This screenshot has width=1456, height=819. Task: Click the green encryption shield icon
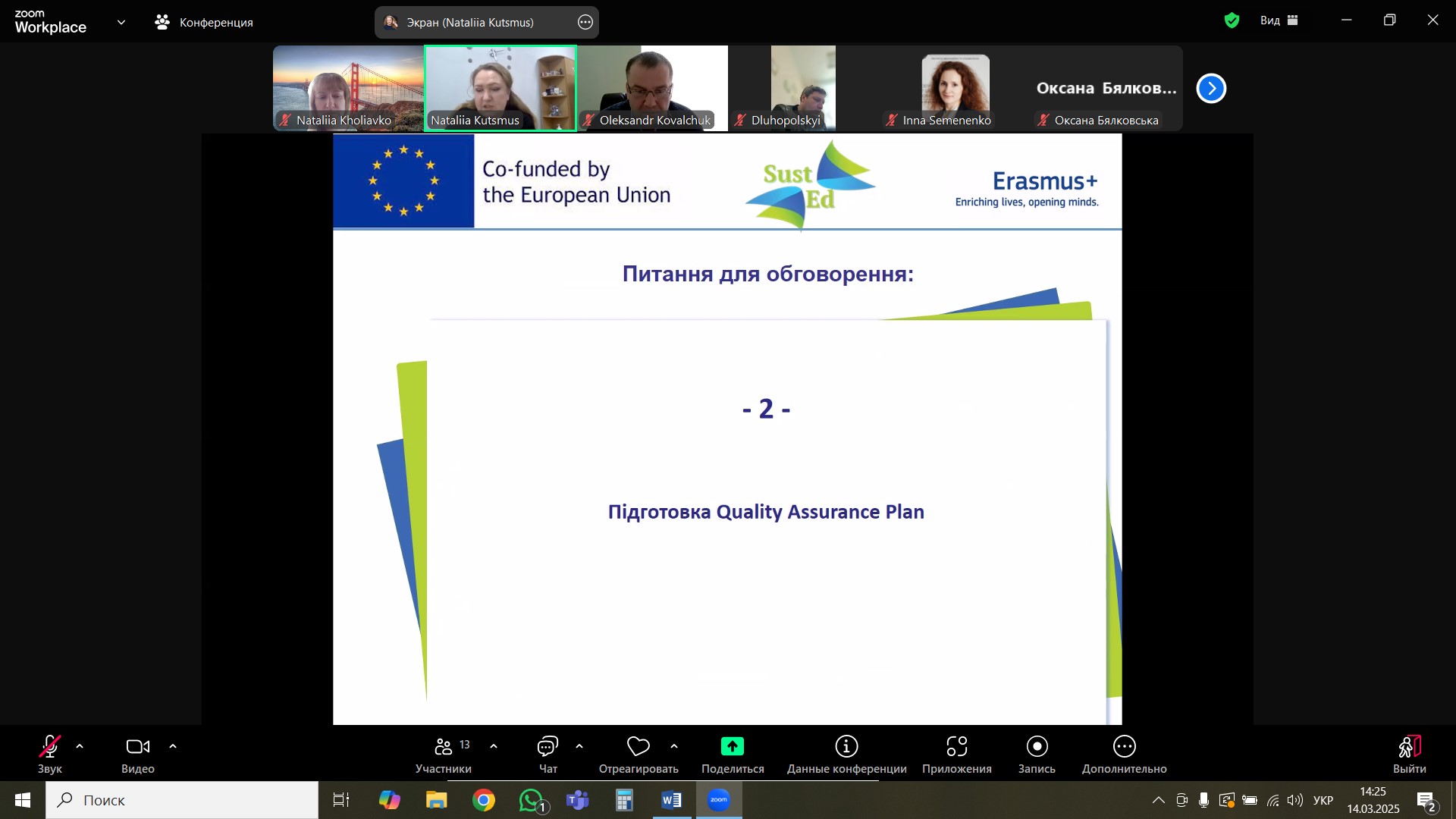click(1232, 20)
